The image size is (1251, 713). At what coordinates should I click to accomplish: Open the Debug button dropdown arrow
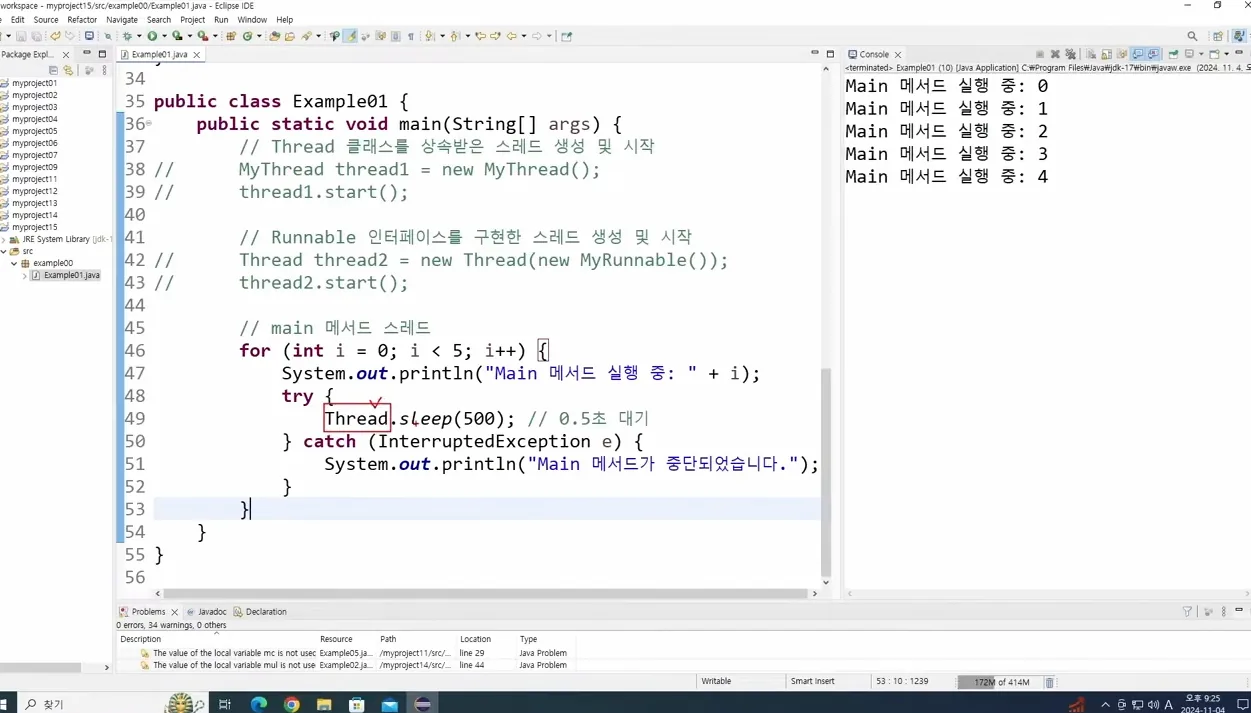139,36
